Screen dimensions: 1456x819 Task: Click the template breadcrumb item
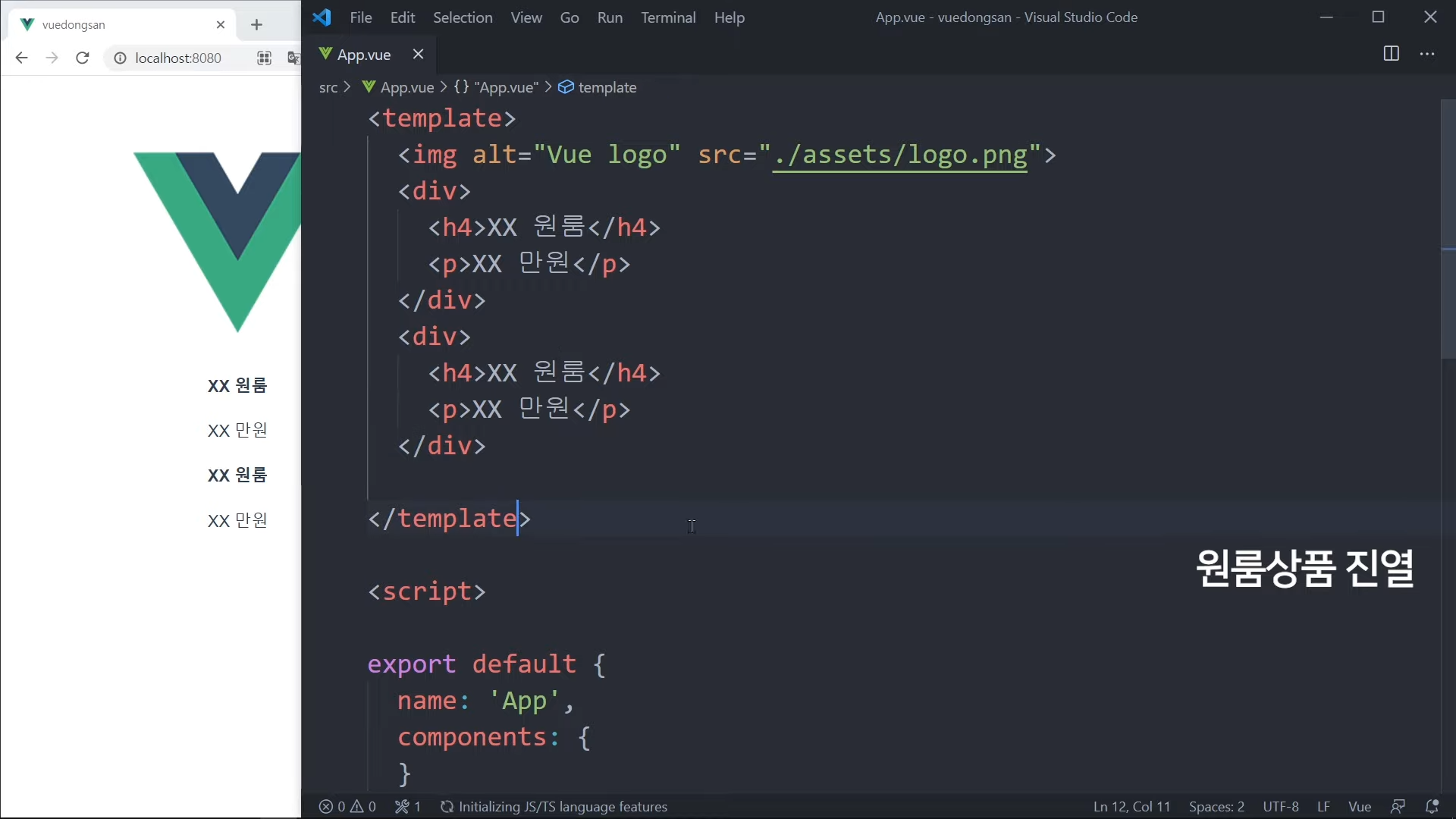tap(607, 88)
